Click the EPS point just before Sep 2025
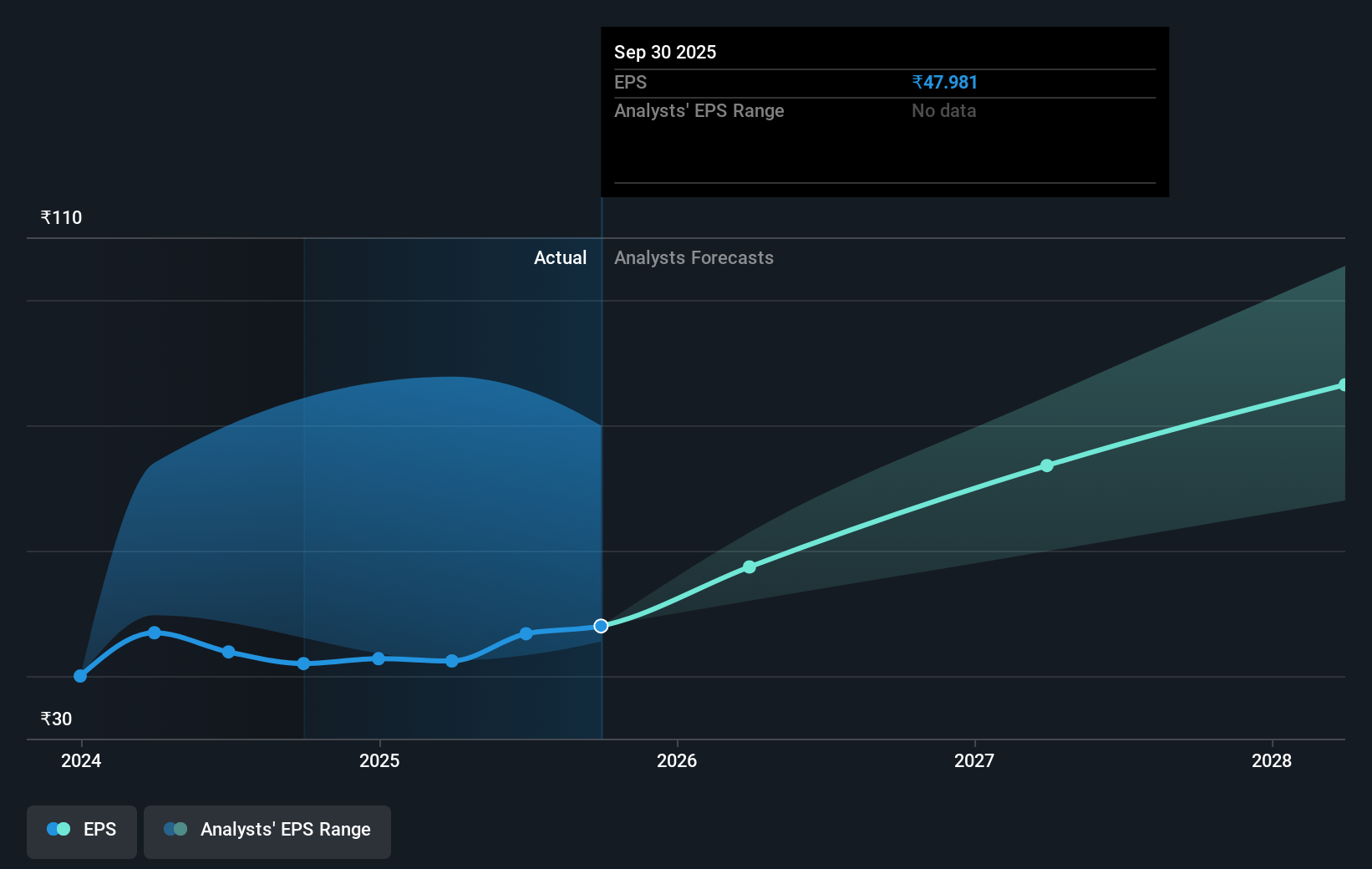The width and height of the screenshot is (1372, 869). tap(526, 633)
